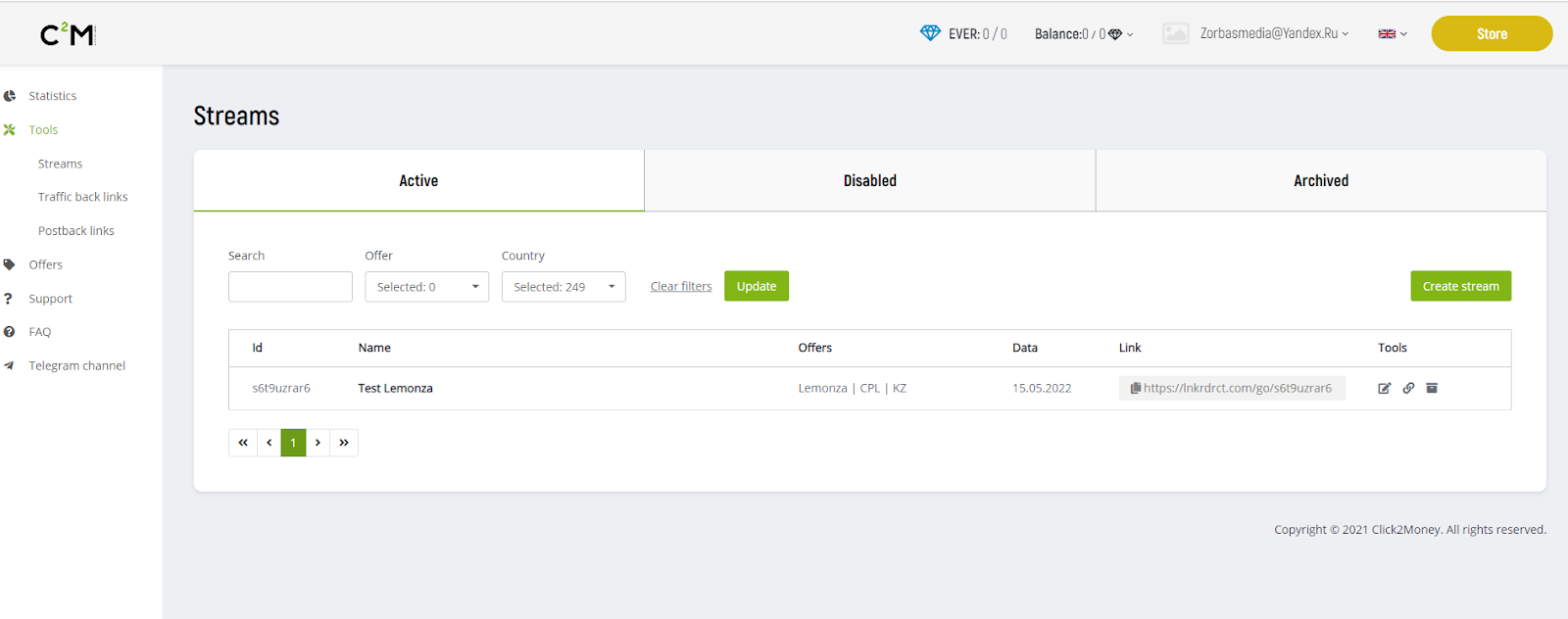
Task: Click the Support question mark icon
Action: click(8, 299)
